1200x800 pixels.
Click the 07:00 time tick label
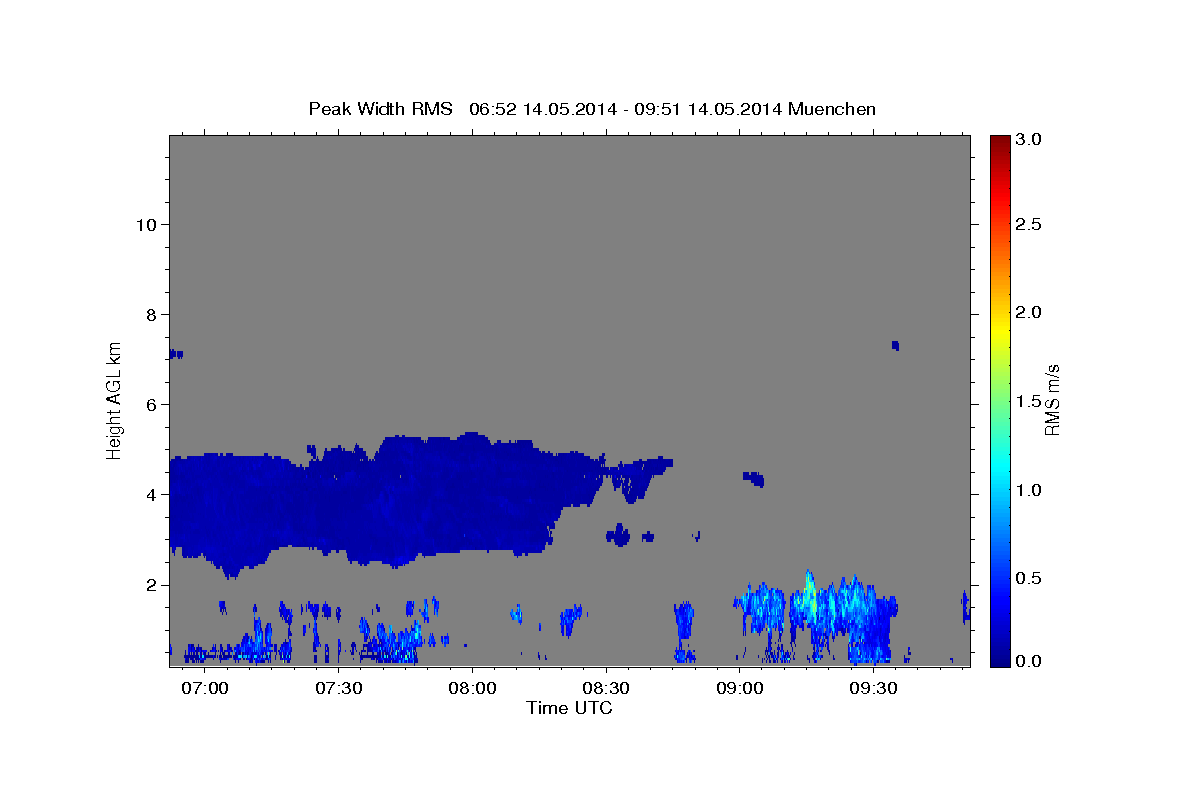pos(206,688)
